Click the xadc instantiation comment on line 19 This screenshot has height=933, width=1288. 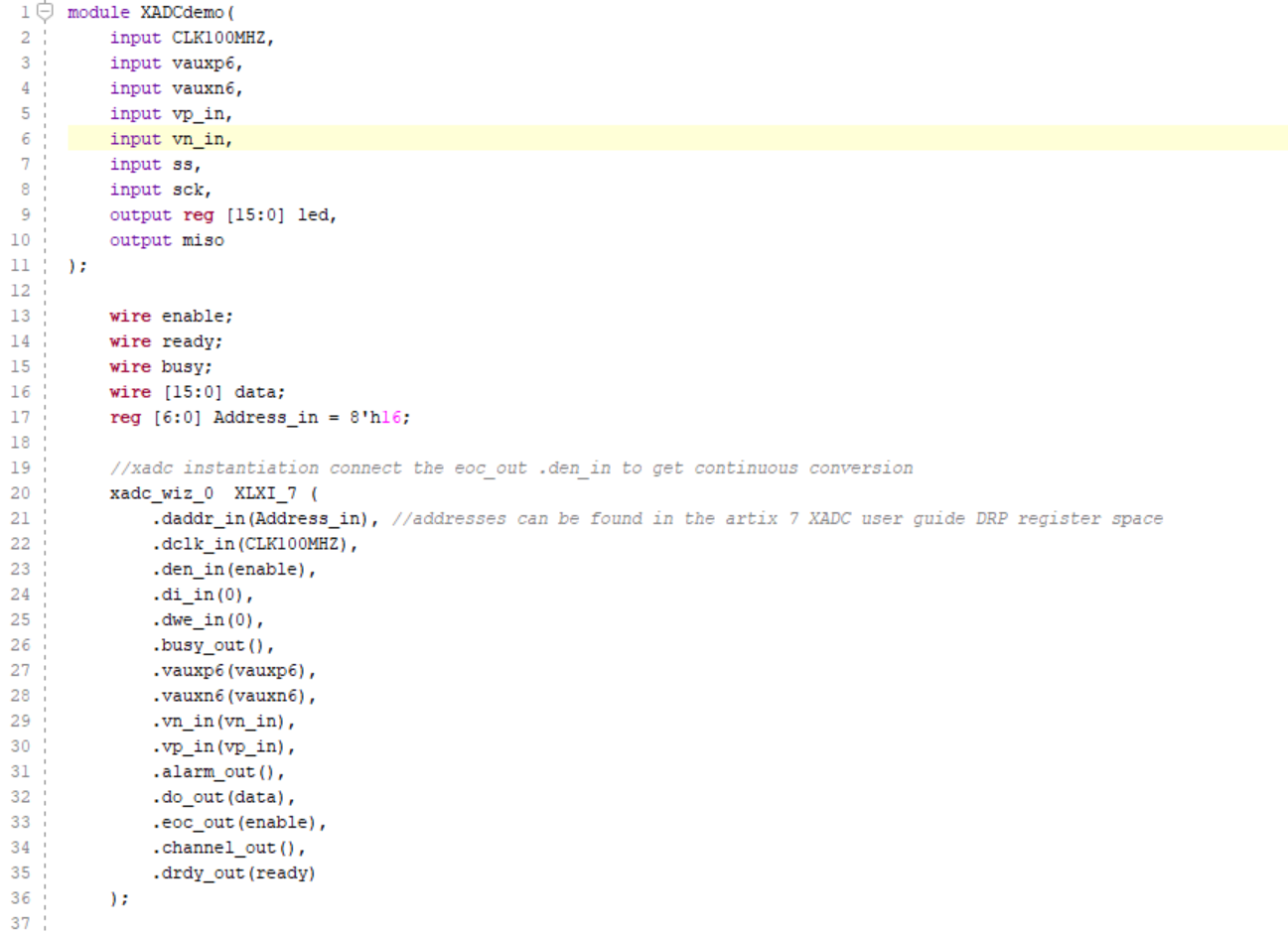510,467
